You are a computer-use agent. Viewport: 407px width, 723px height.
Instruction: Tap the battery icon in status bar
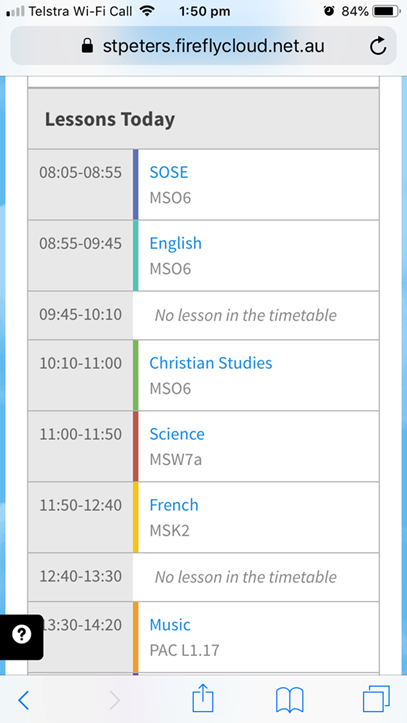tap(386, 12)
